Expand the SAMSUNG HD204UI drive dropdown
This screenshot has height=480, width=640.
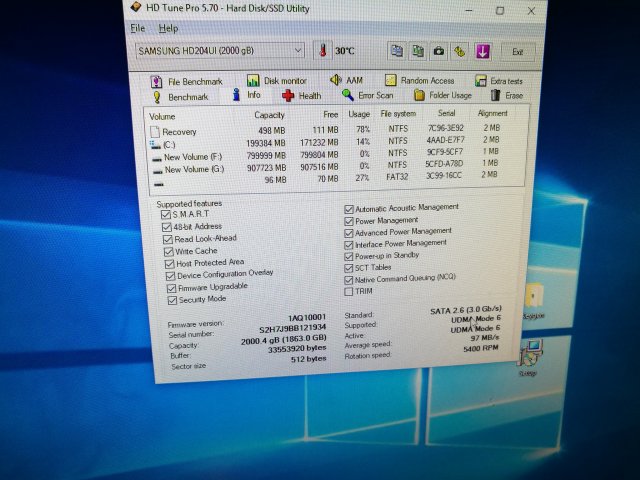pyautogui.click(x=298, y=50)
